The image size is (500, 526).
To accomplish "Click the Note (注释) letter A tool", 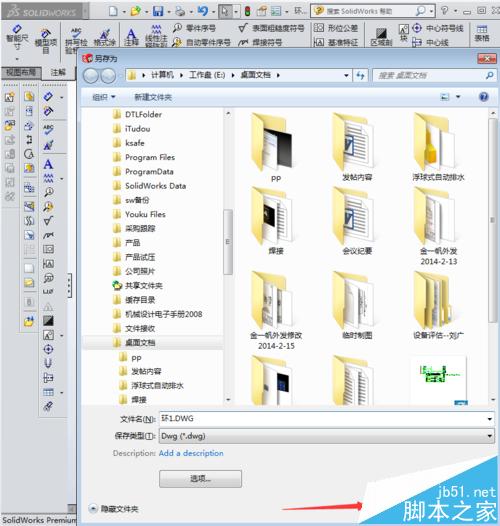I will (x=131, y=37).
